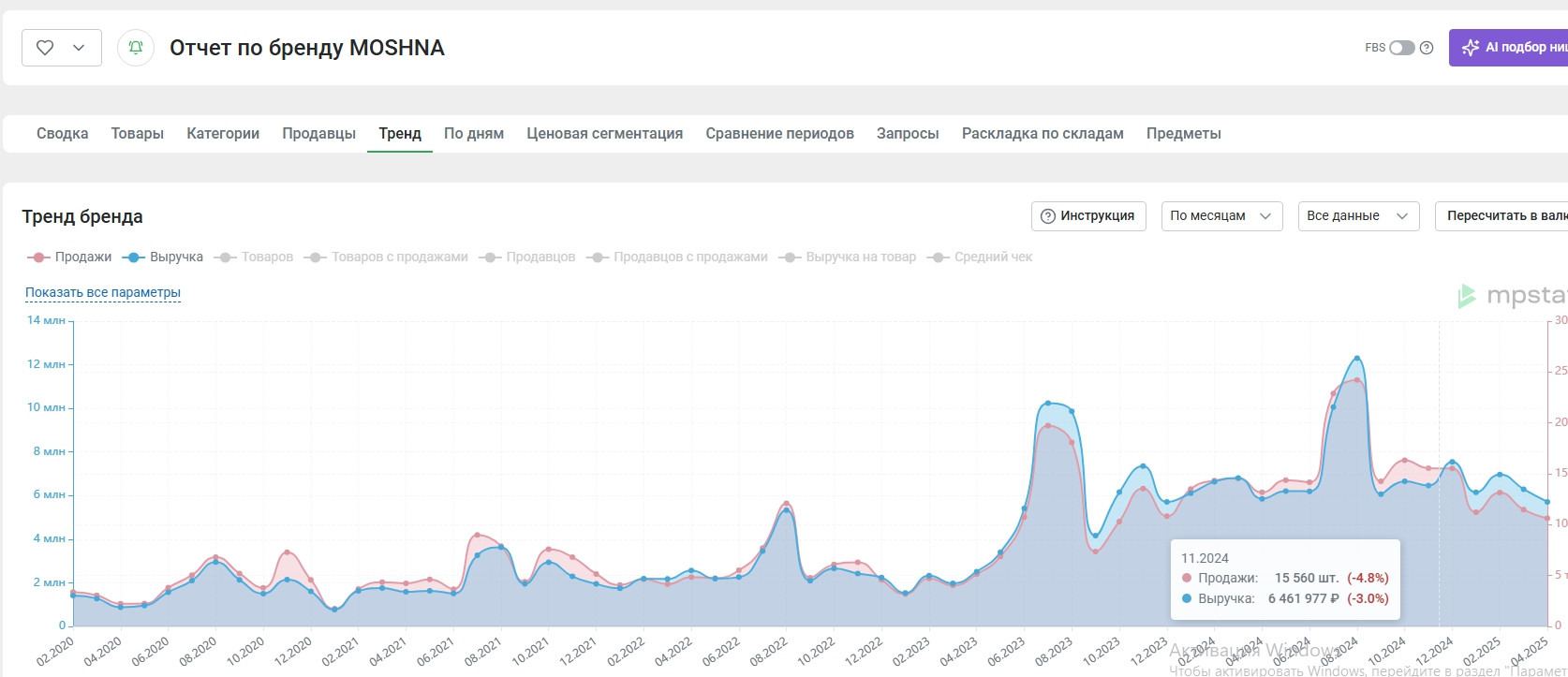Viewport: 1568px width, 677px height.
Task: View the Сравнение периодов tab
Action: click(x=780, y=134)
